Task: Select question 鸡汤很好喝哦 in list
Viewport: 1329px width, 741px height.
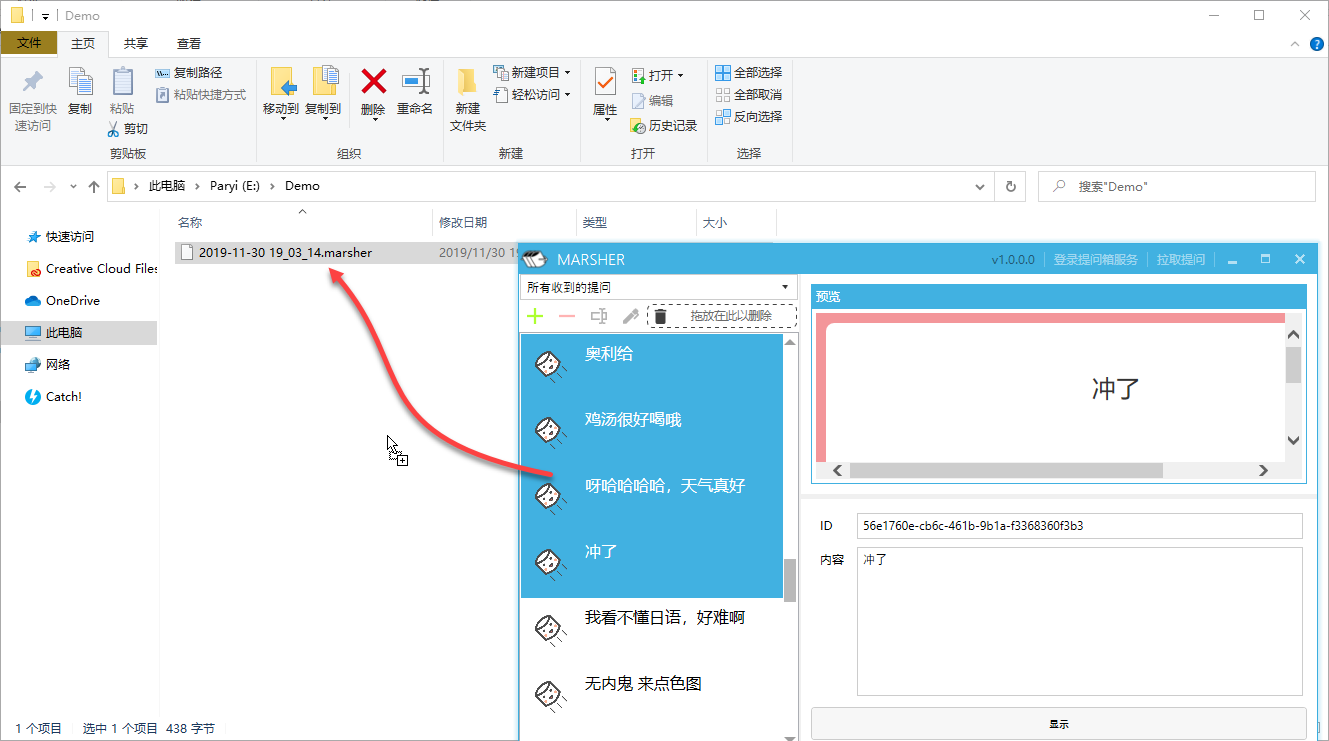Action: 652,433
